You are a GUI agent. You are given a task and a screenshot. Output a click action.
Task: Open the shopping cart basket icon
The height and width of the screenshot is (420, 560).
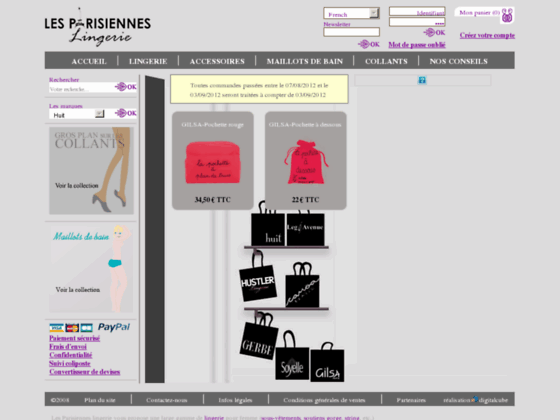507,15
